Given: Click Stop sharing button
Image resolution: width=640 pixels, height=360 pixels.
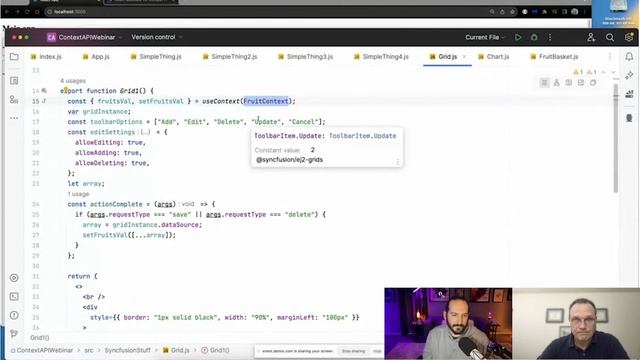Looking at the screenshot, I should pos(353,351).
